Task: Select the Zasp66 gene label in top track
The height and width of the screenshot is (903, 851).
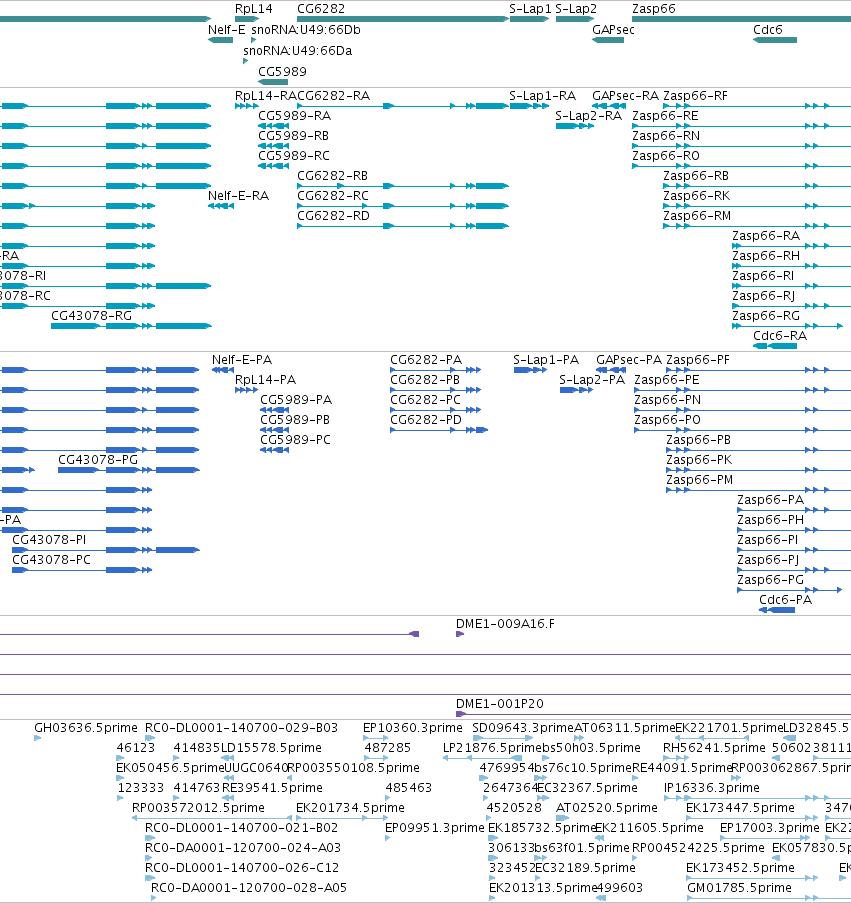Action: coord(654,9)
